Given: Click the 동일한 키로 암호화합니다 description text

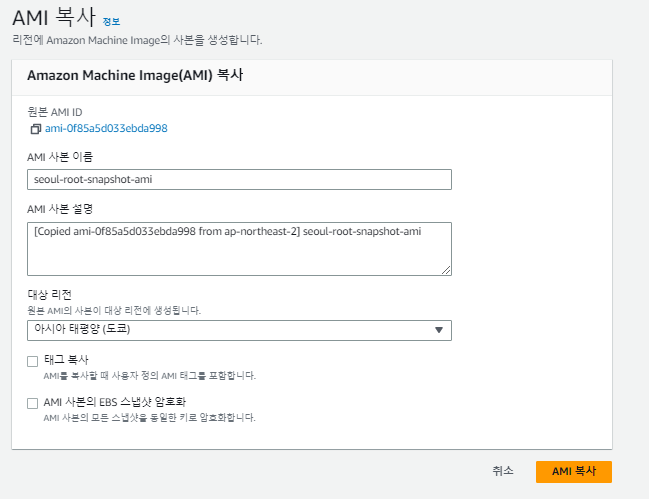Looking at the screenshot, I should (150, 417).
